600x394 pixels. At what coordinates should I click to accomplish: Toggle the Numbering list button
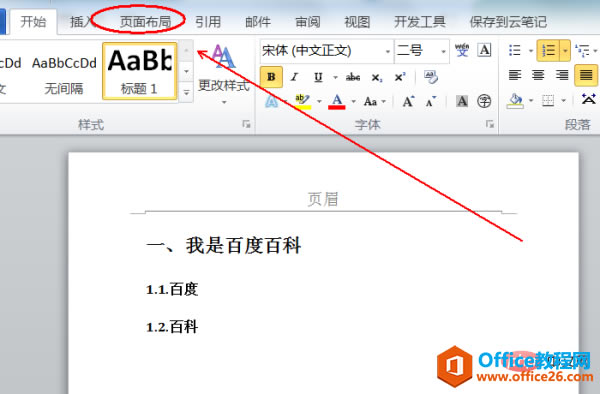[x=548, y=50]
